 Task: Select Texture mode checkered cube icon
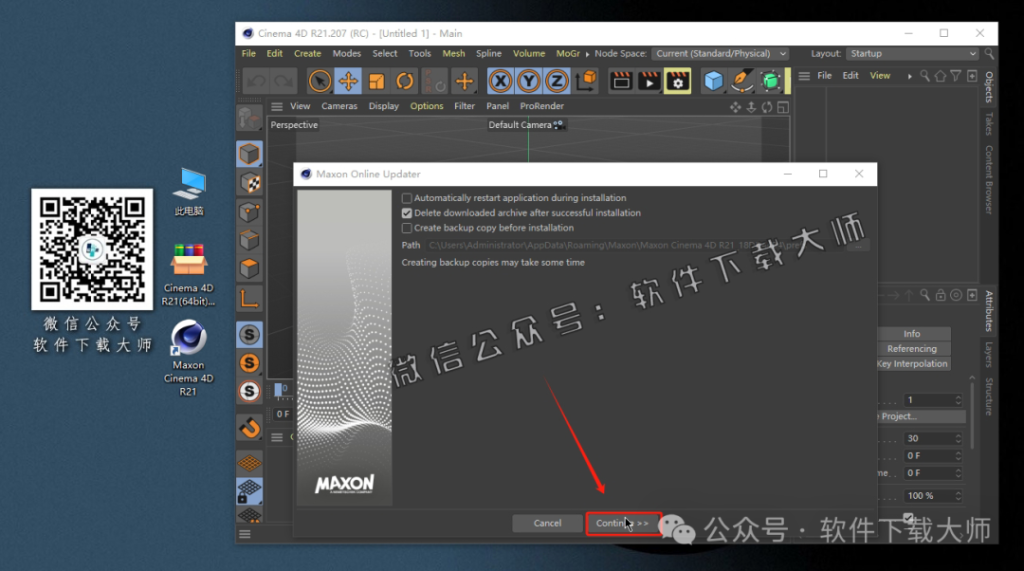click(249, 183)
